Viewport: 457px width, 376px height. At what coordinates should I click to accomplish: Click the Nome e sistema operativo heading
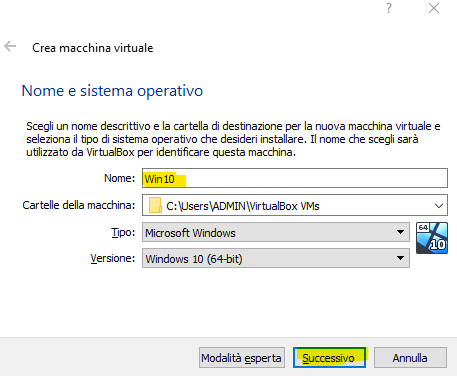(x=112, y=91)
